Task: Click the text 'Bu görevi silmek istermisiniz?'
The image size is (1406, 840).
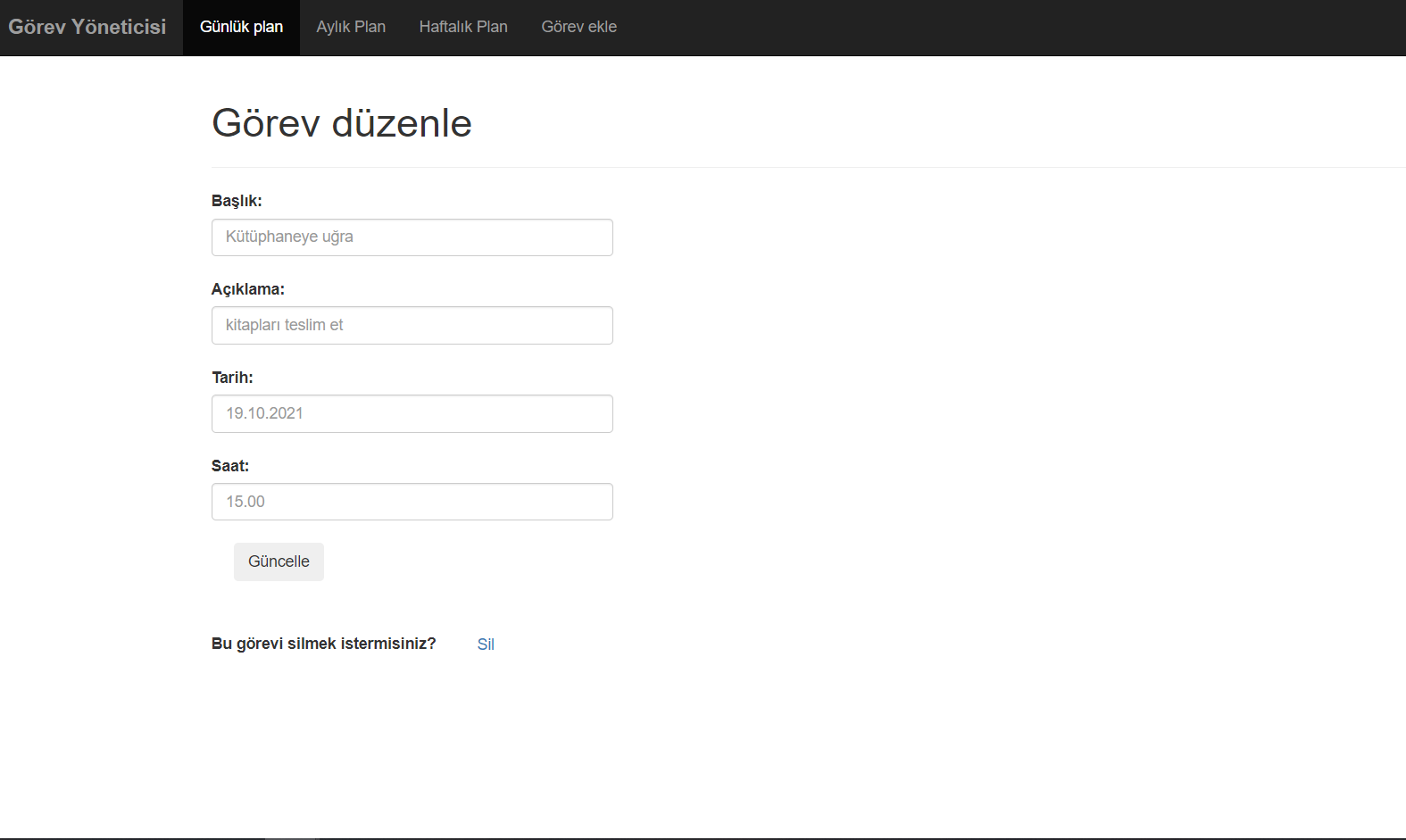Action: 324,644
